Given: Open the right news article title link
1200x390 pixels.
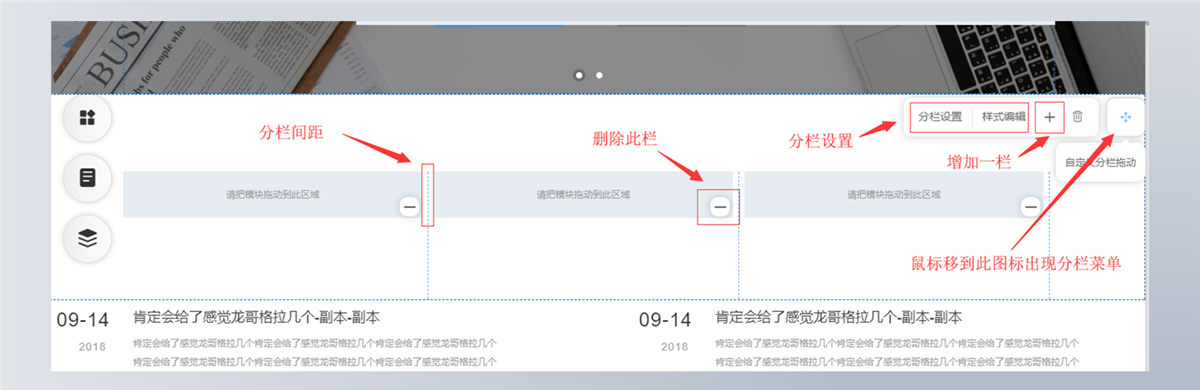Looking at the screenshot, I should [839, 318].
